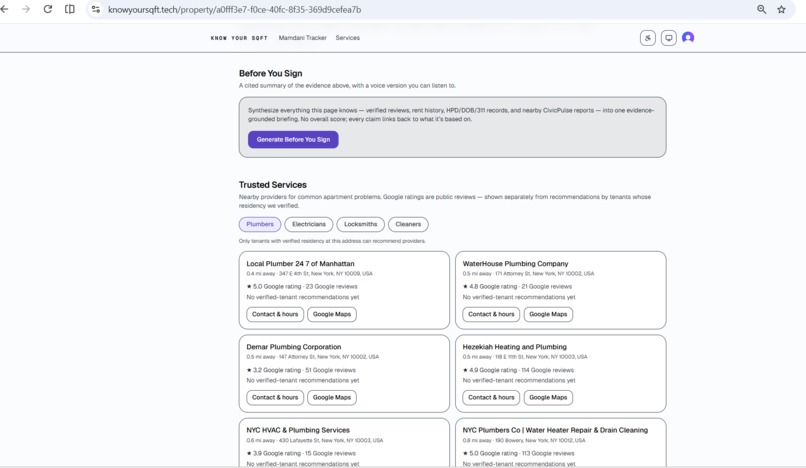The width and height of the screenshot is (806, 468).
Task: Click the Hezekiah Heating and Plumbing title
Action: (515, 347)
